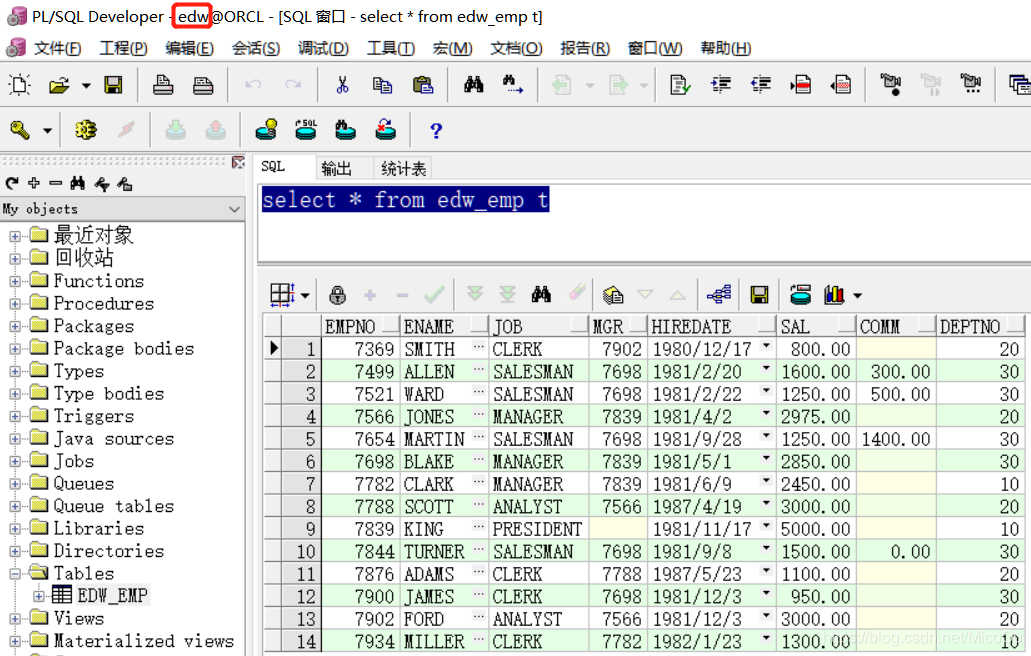
Task: Switch to the 输出 tab
Action: pos(336,169)
